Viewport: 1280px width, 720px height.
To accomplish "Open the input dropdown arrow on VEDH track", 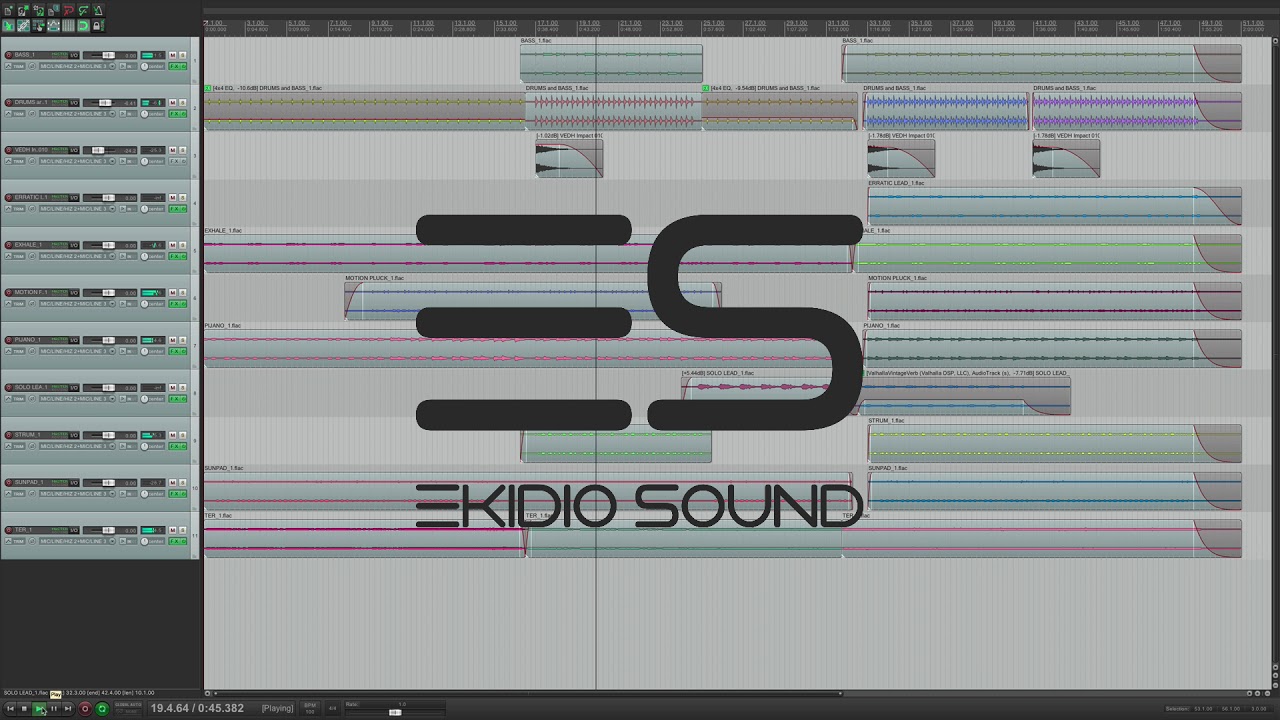I will tap(112, 161).
